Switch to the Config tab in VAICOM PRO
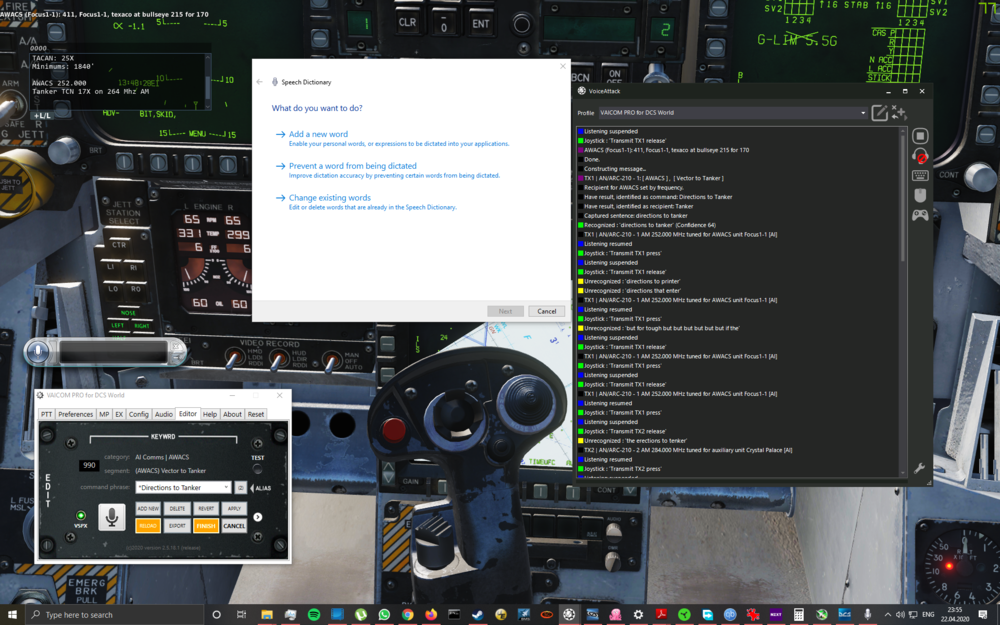The width and height of the screenshot is (1000, 625). click(139, 414)
